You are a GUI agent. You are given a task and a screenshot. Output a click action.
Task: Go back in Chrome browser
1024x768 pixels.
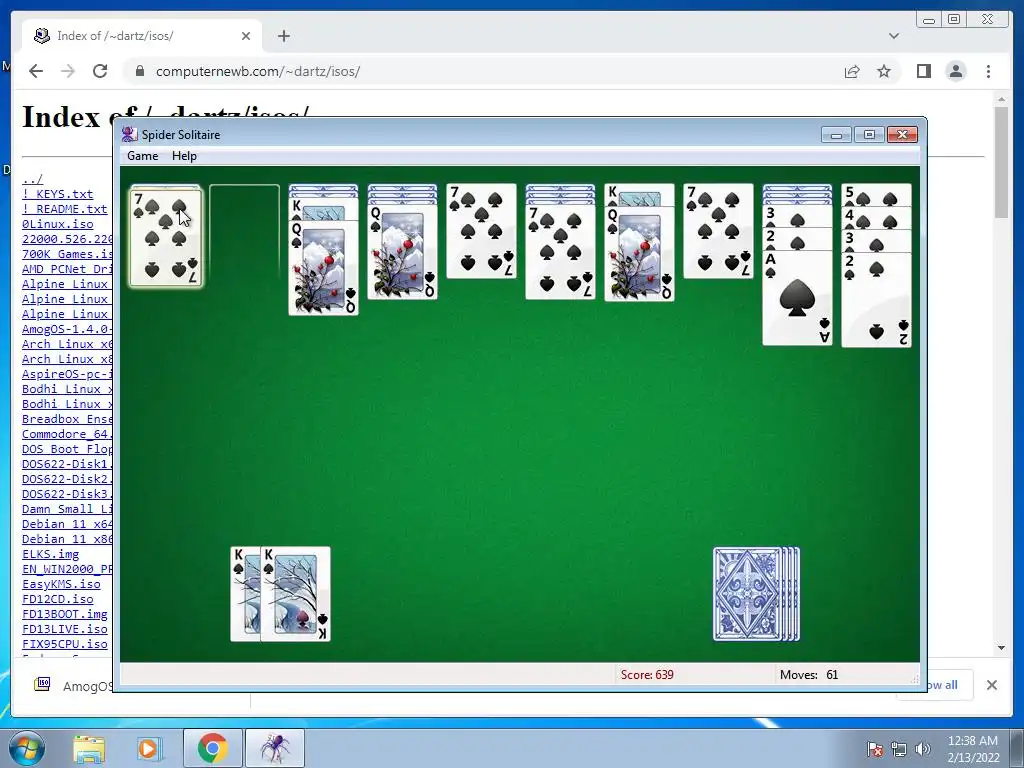point(36,71)
